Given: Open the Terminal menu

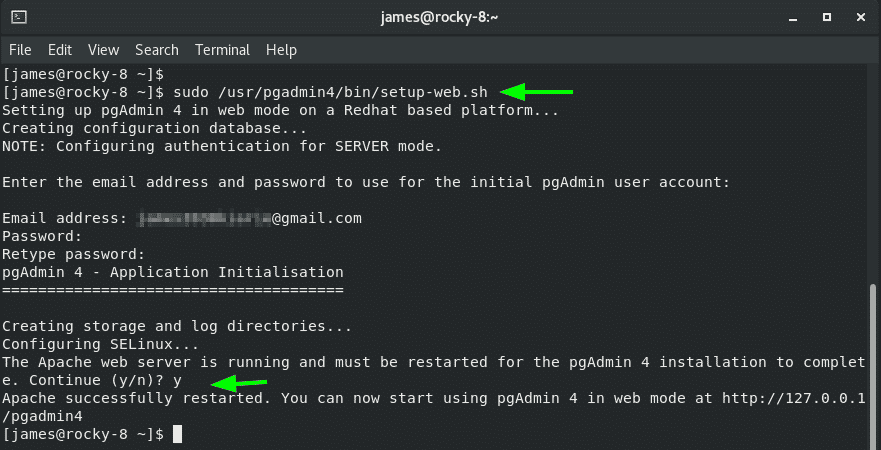Looking at the screenshot, I should (222, 50).
